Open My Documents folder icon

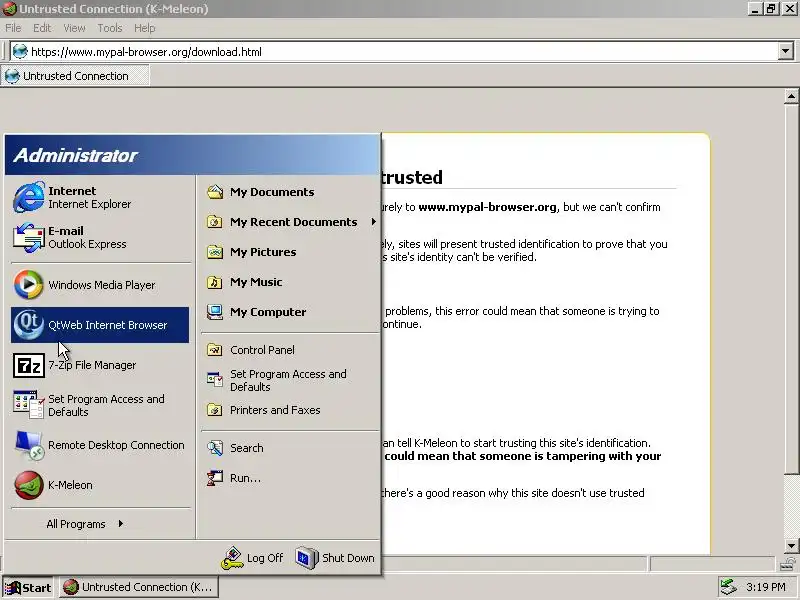pyautogui.click(x=215, y=192)
